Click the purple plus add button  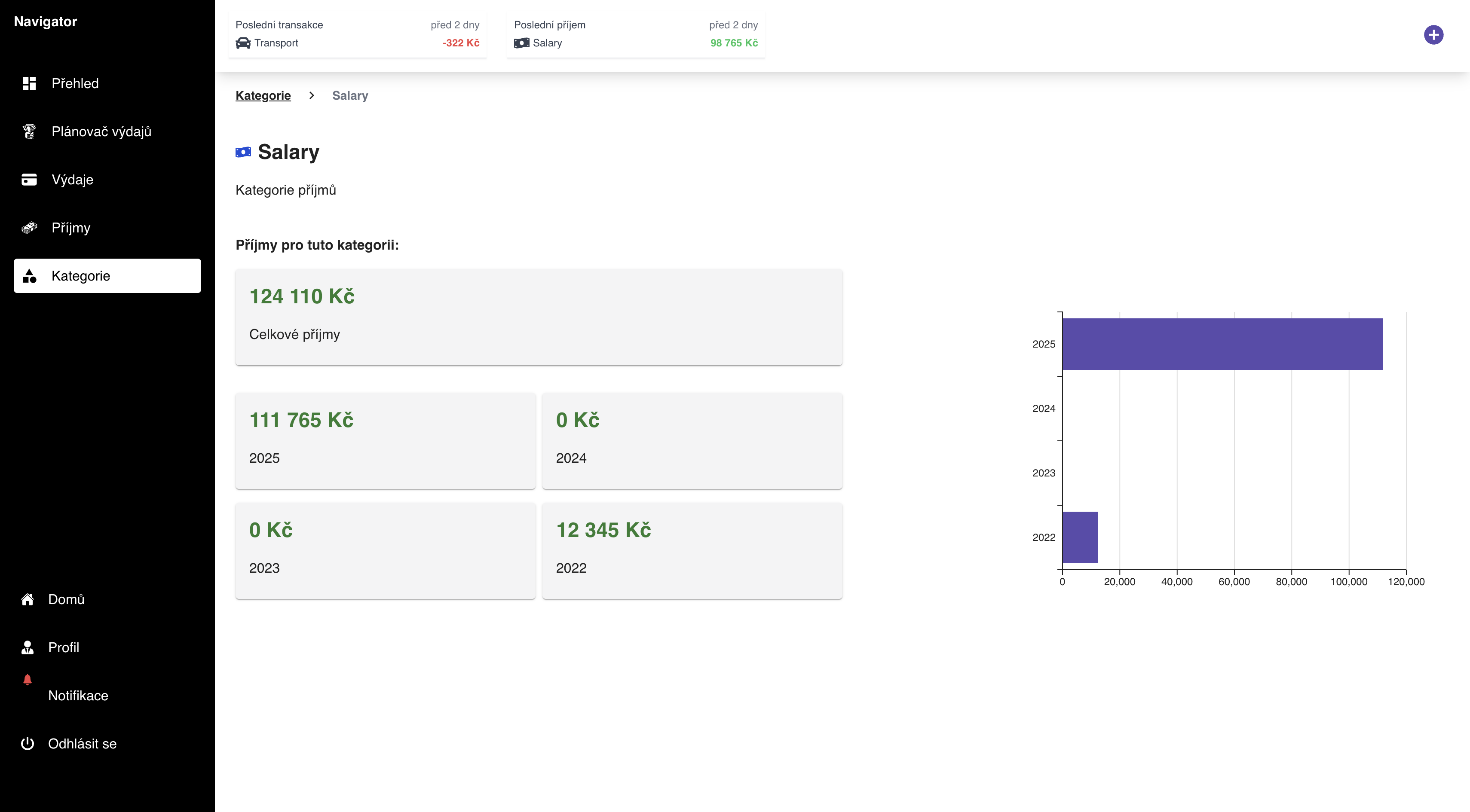click(1433, 35)
